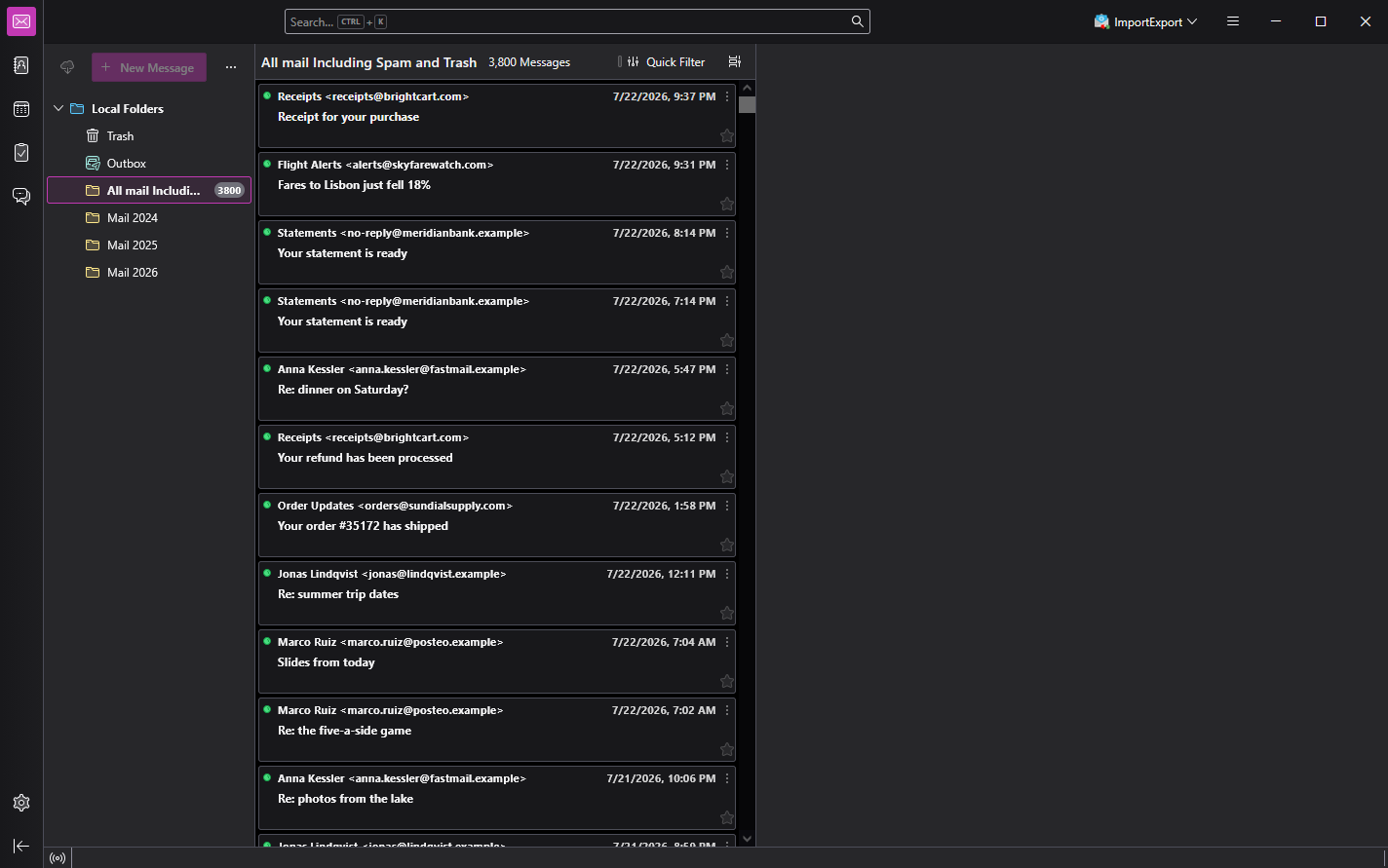Image resolution: width=1388 pixels, height=868 pixels.
Task: Open Your refund has been processed message
Action: click(497, 457)
